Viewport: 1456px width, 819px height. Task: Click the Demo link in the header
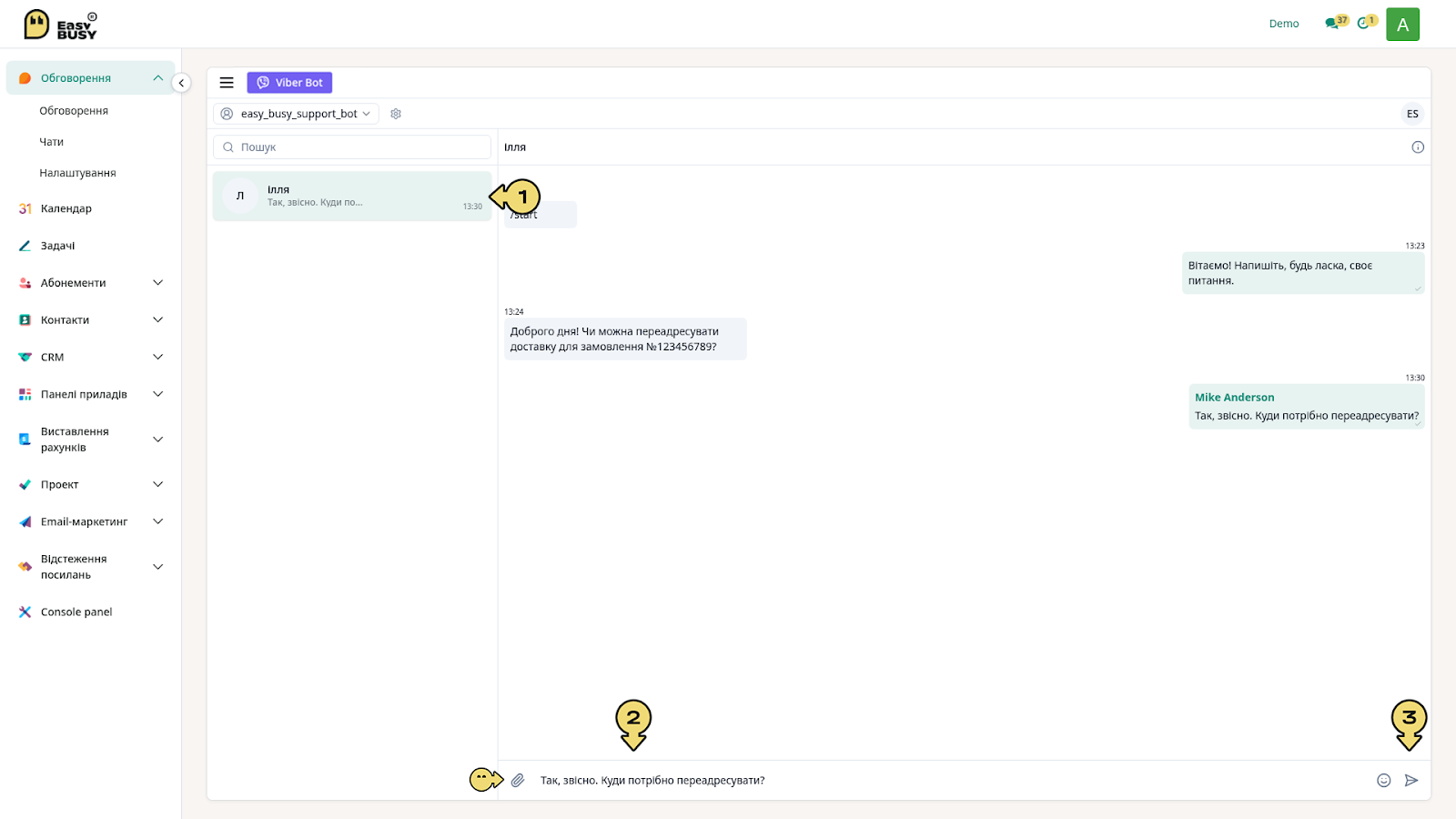click(x=1284, y=24)
